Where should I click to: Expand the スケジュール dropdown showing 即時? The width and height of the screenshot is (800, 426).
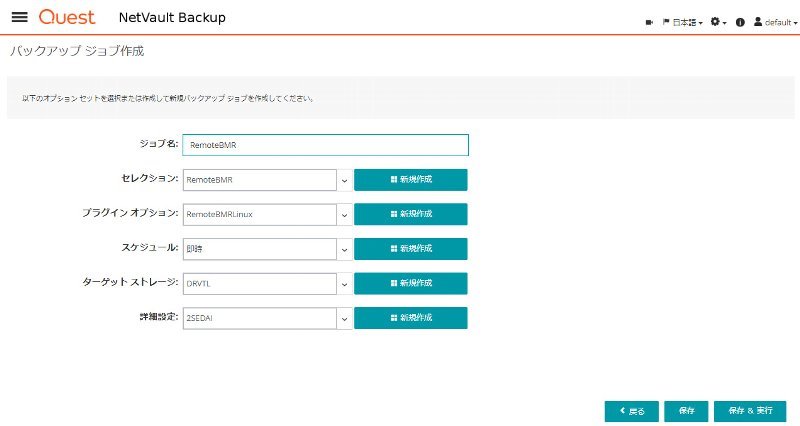[x=267, y=249]
